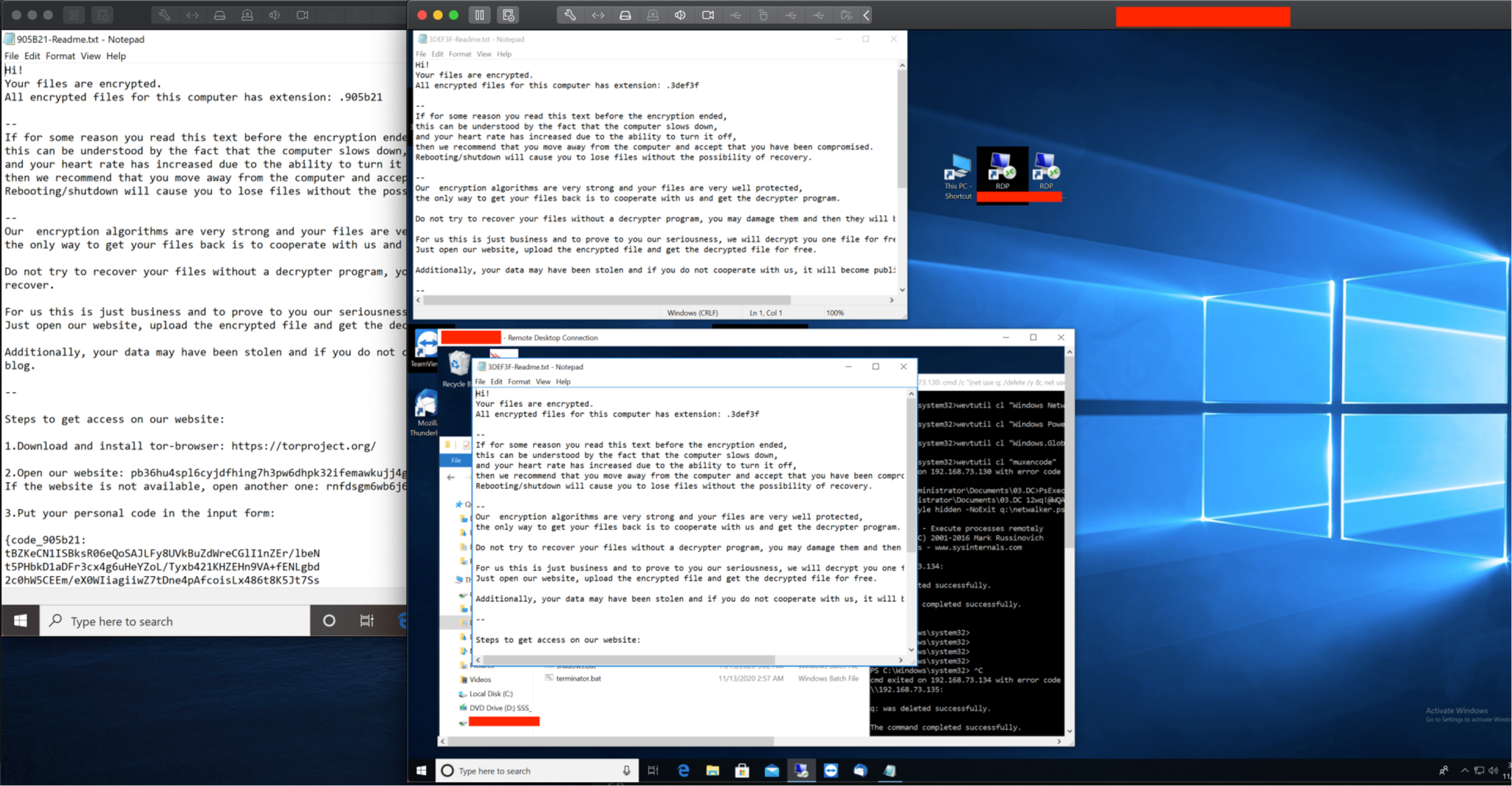
Task: Open VM settings with the wrench icon
Action: (x=569, y=15)
